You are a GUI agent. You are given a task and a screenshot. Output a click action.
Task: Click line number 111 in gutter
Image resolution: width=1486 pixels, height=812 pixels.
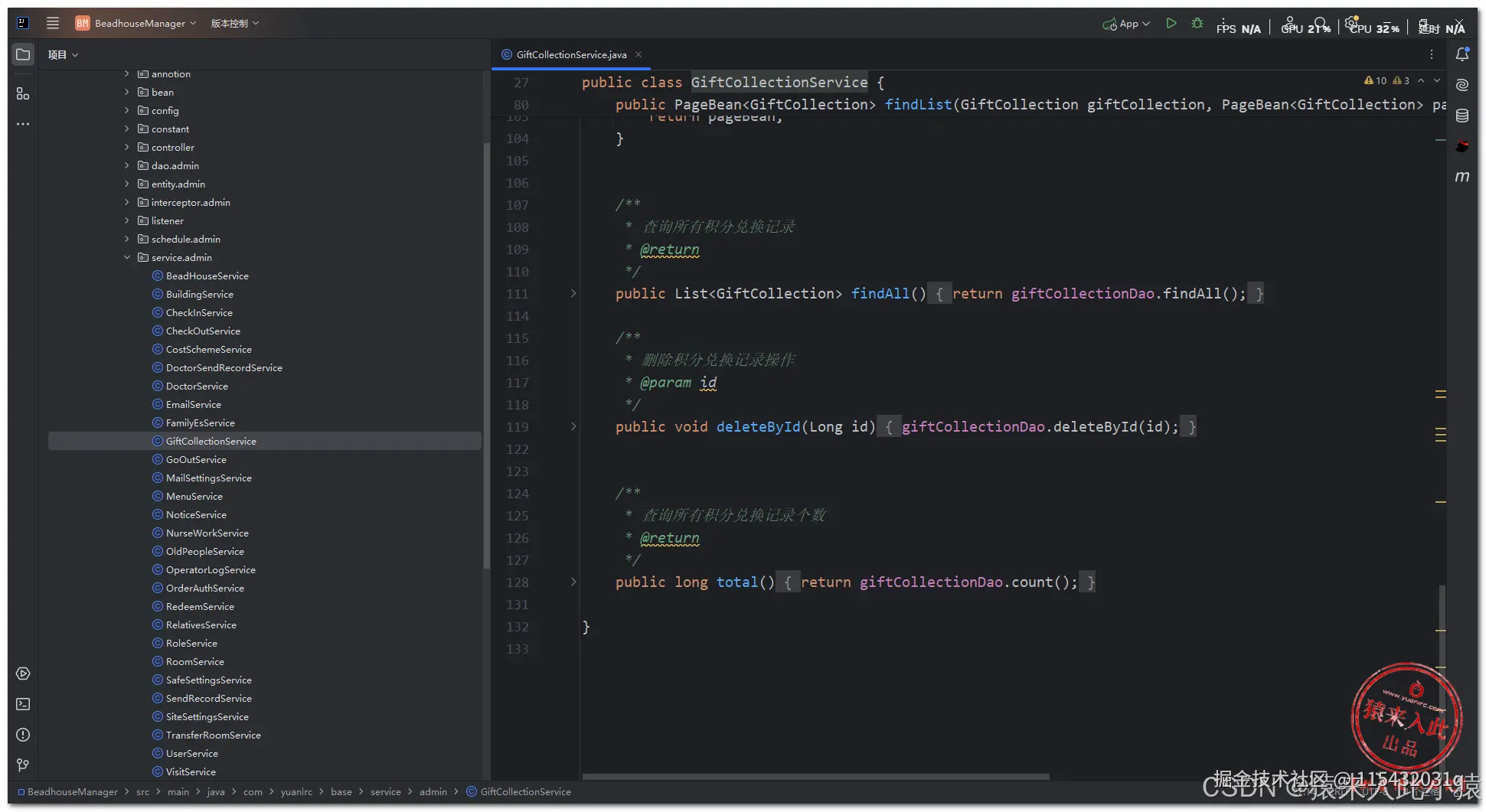coord(518,294)
